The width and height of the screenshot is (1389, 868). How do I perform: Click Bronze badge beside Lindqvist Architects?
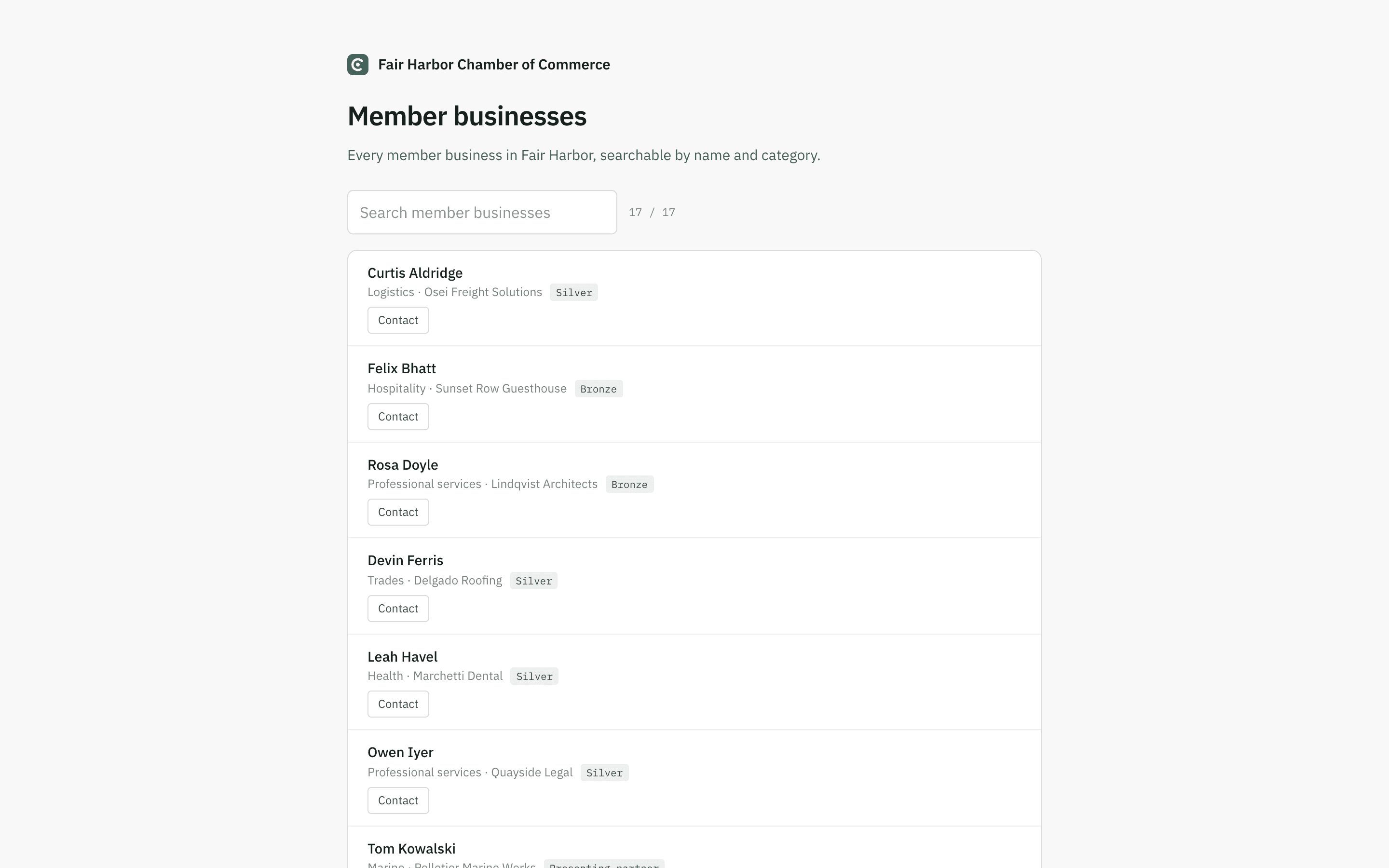630,484
